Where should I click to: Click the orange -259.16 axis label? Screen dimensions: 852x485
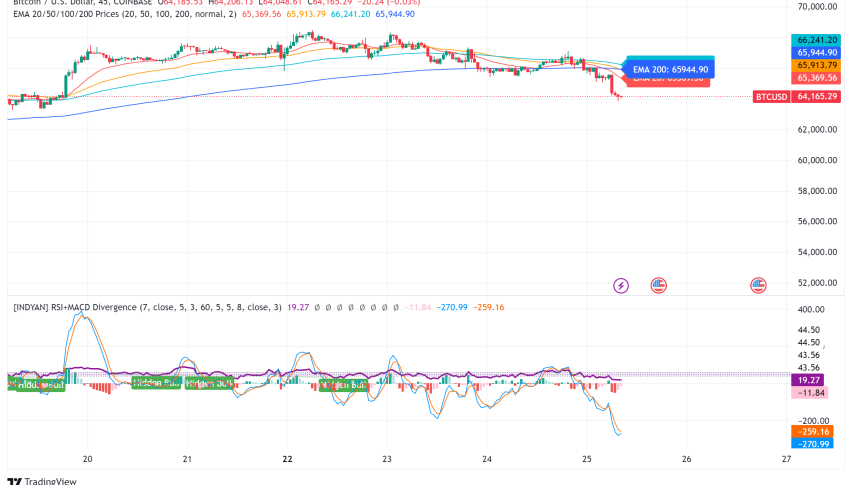point(812,432)
